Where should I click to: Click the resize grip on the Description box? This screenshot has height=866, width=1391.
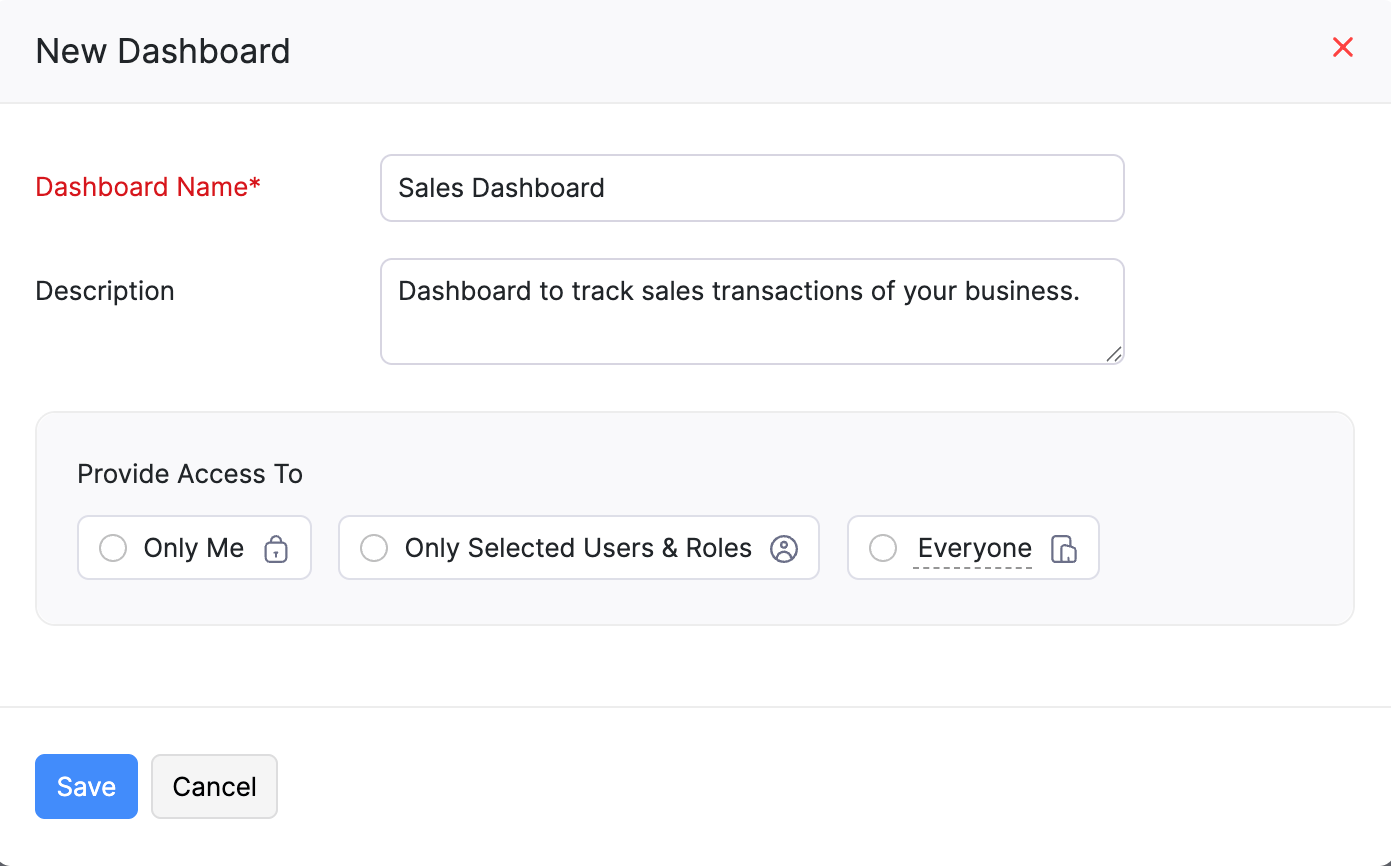tap(1113, 355)
